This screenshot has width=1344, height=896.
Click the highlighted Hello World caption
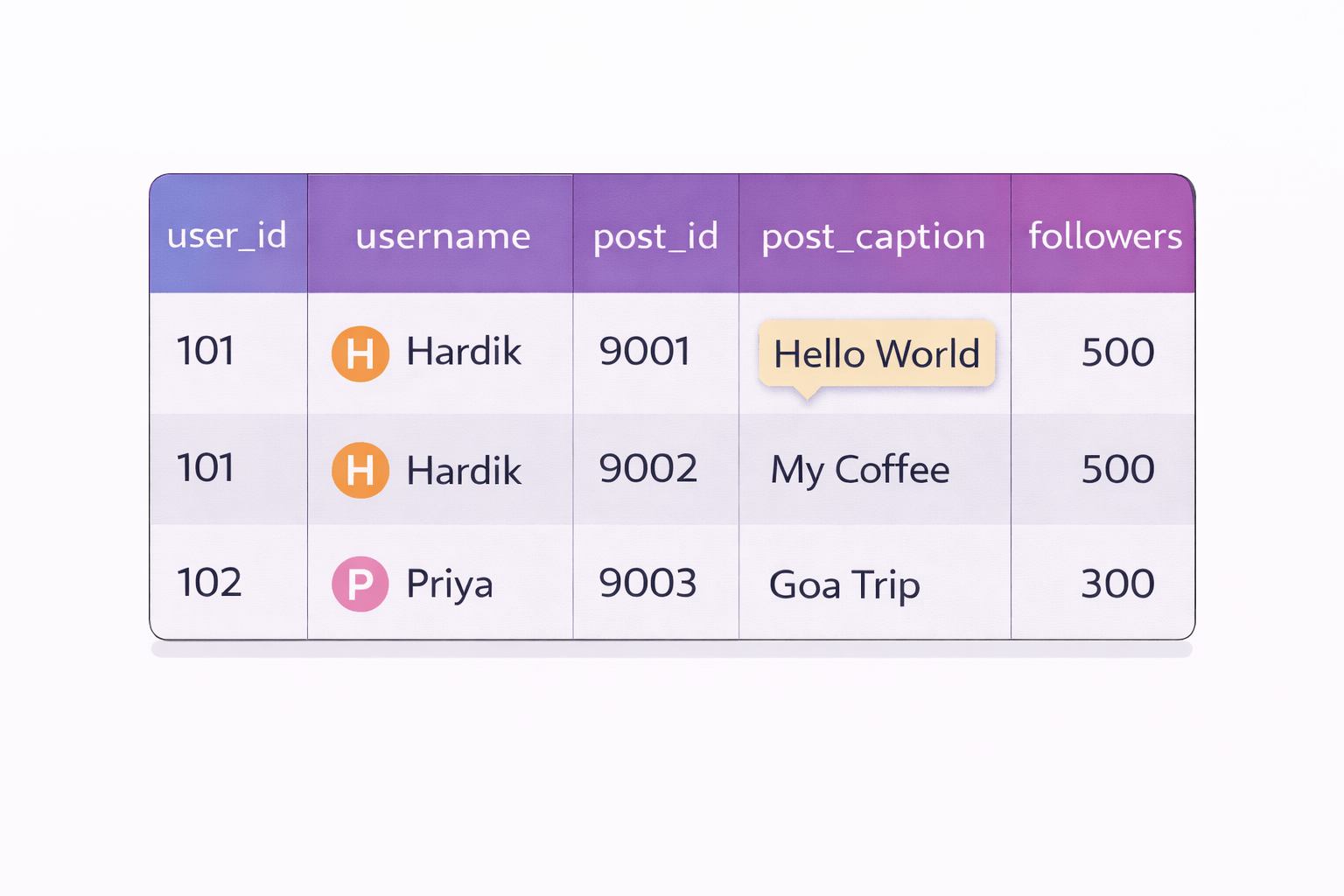[x=877, y=354]
